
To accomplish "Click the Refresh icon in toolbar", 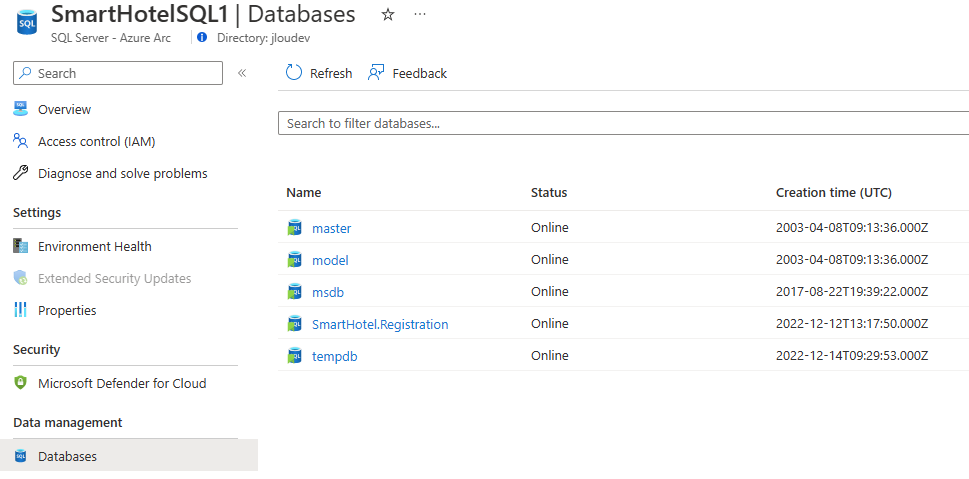I will coord(294,73).
